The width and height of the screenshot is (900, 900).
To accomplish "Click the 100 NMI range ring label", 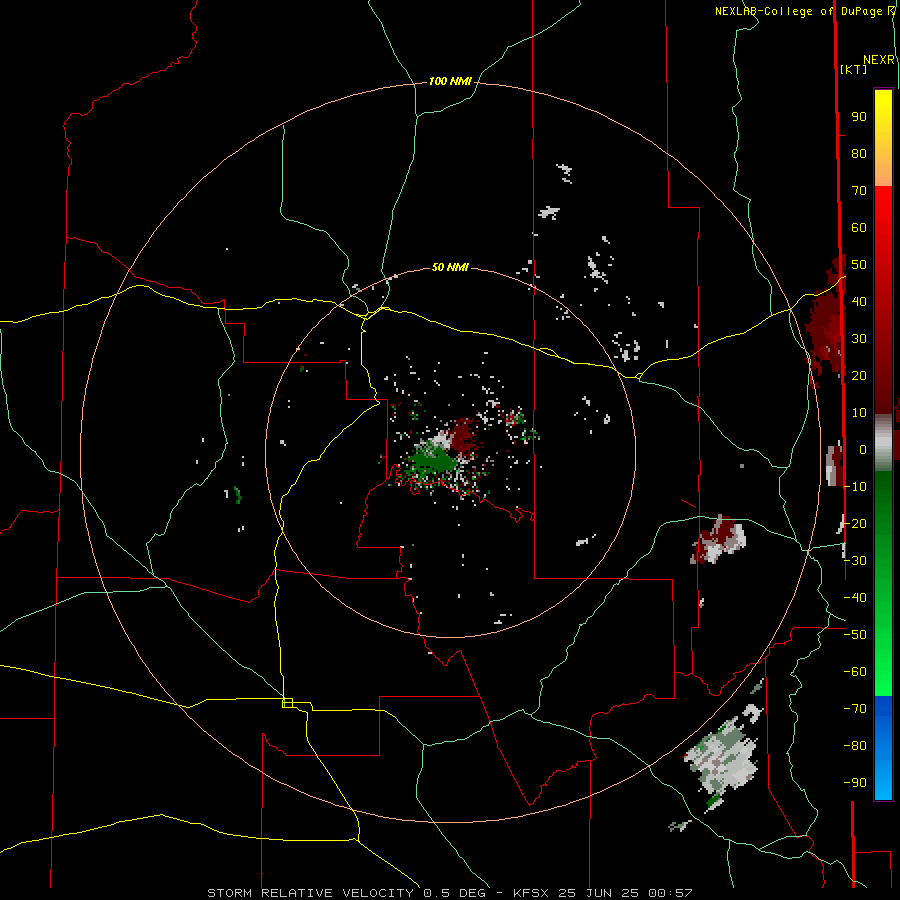I will [x=450, y=82].
